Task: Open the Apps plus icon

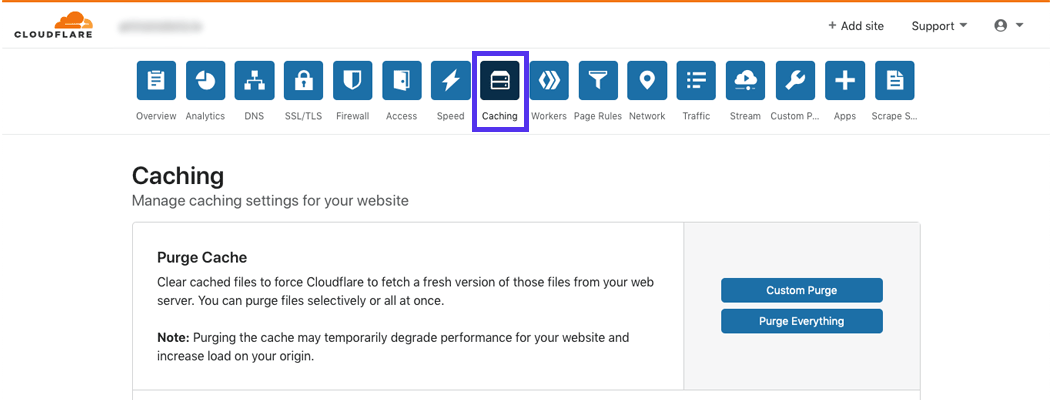Action: coord(844,81)
